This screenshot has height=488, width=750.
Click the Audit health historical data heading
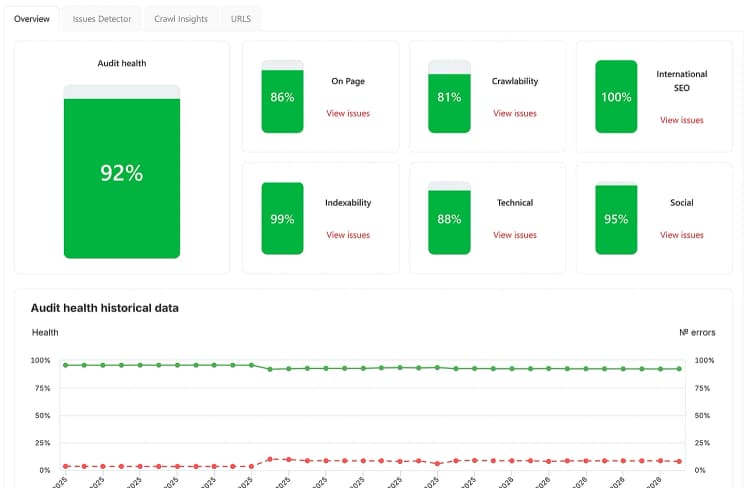point(105,308)
